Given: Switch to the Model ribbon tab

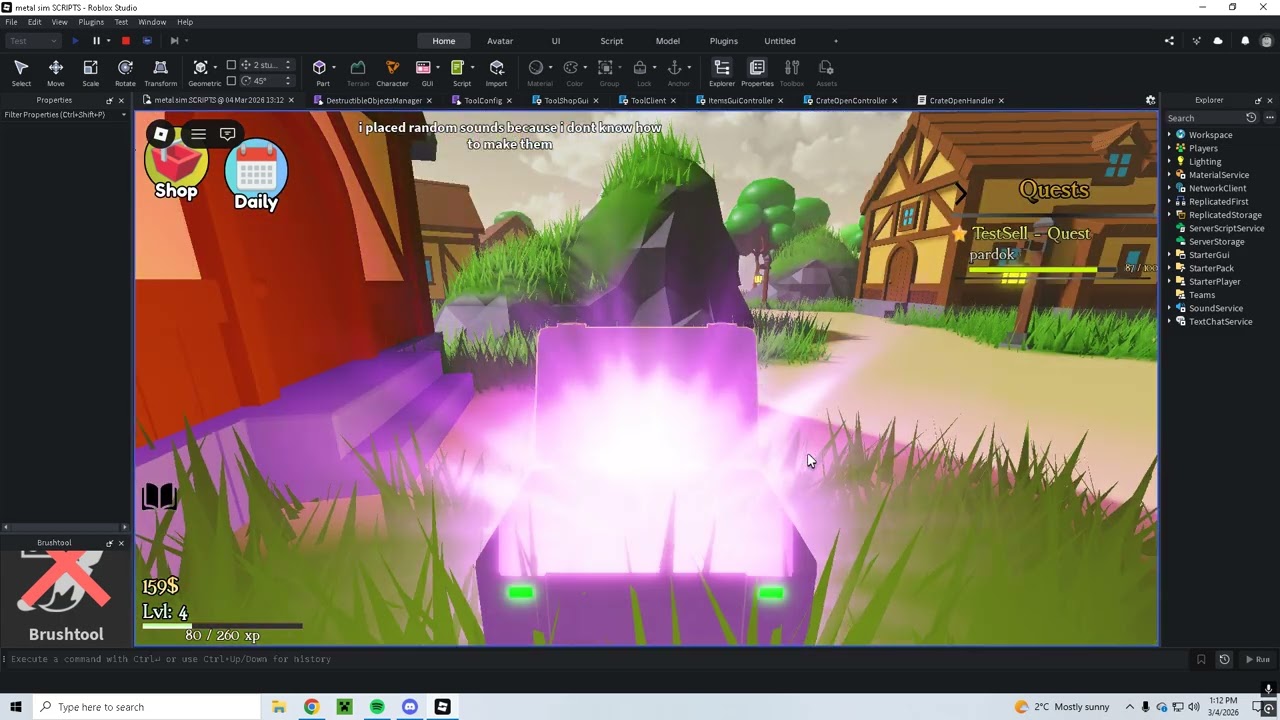Looking at the screenshot, I should [x=668, y=41].
